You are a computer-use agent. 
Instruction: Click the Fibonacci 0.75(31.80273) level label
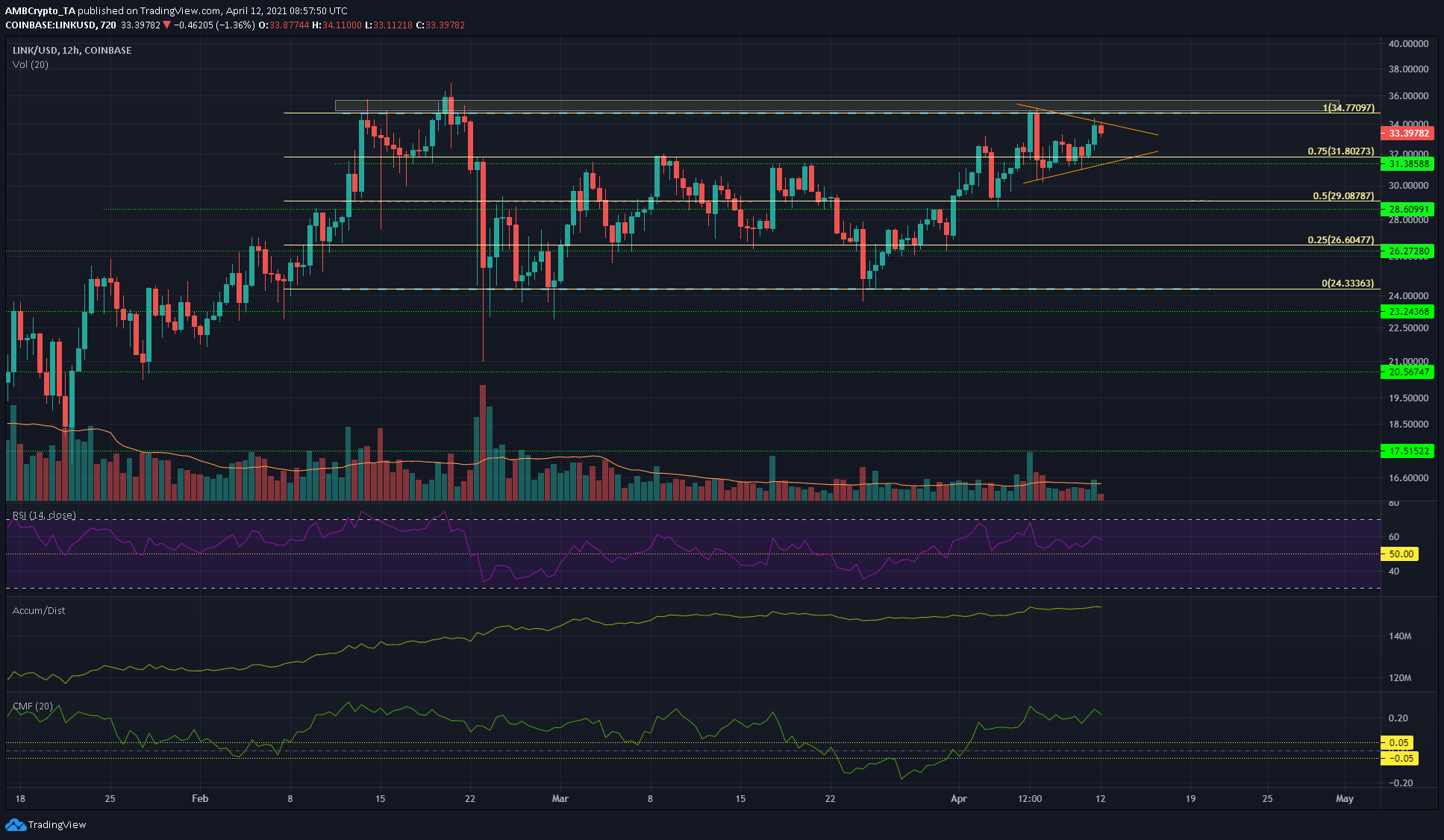(x=1340, y=151)
